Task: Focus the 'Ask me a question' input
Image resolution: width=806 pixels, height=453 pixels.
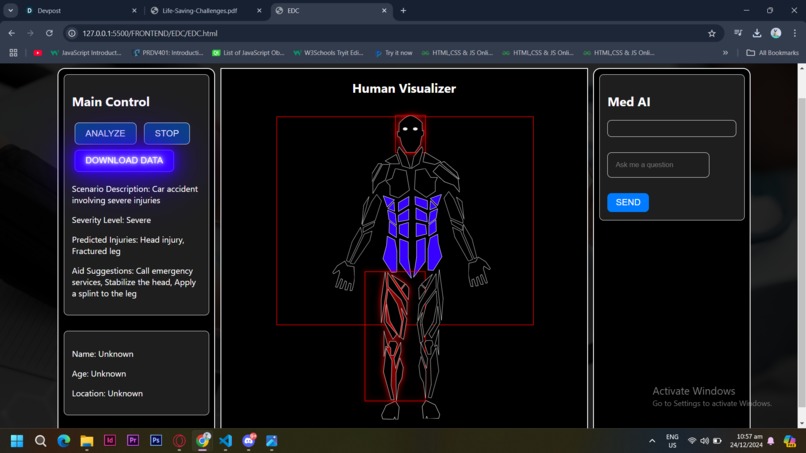Action: coord(658,165)
